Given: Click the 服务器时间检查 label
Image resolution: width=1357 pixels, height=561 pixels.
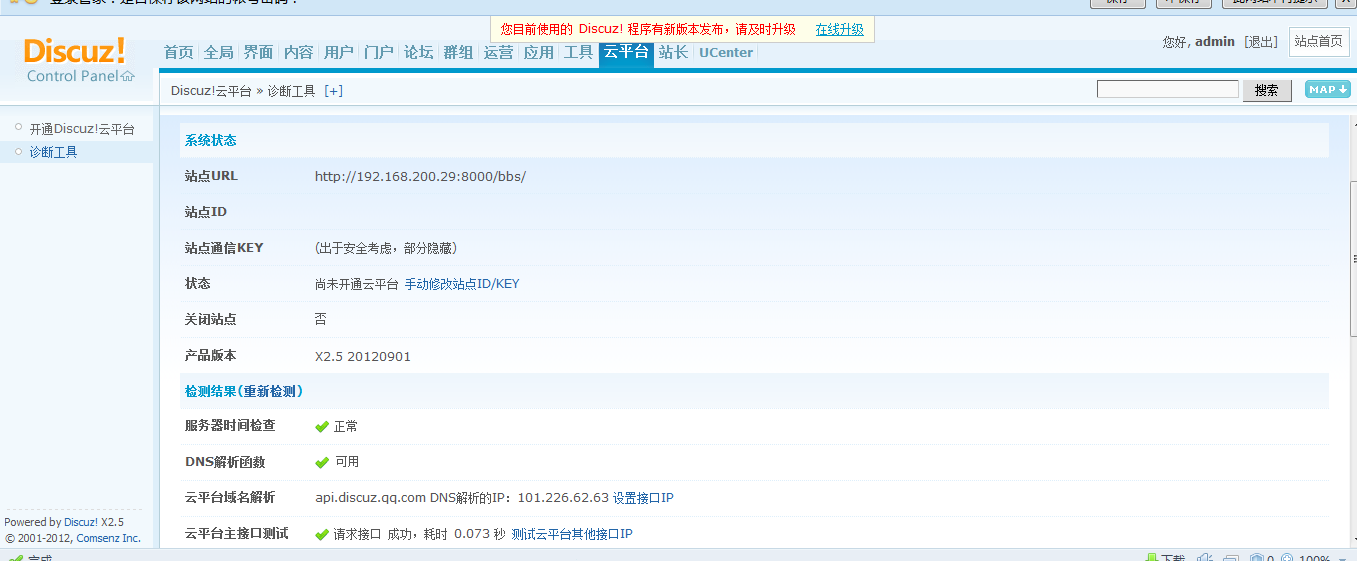Looking at the screenshot, I should pos(230,426).
